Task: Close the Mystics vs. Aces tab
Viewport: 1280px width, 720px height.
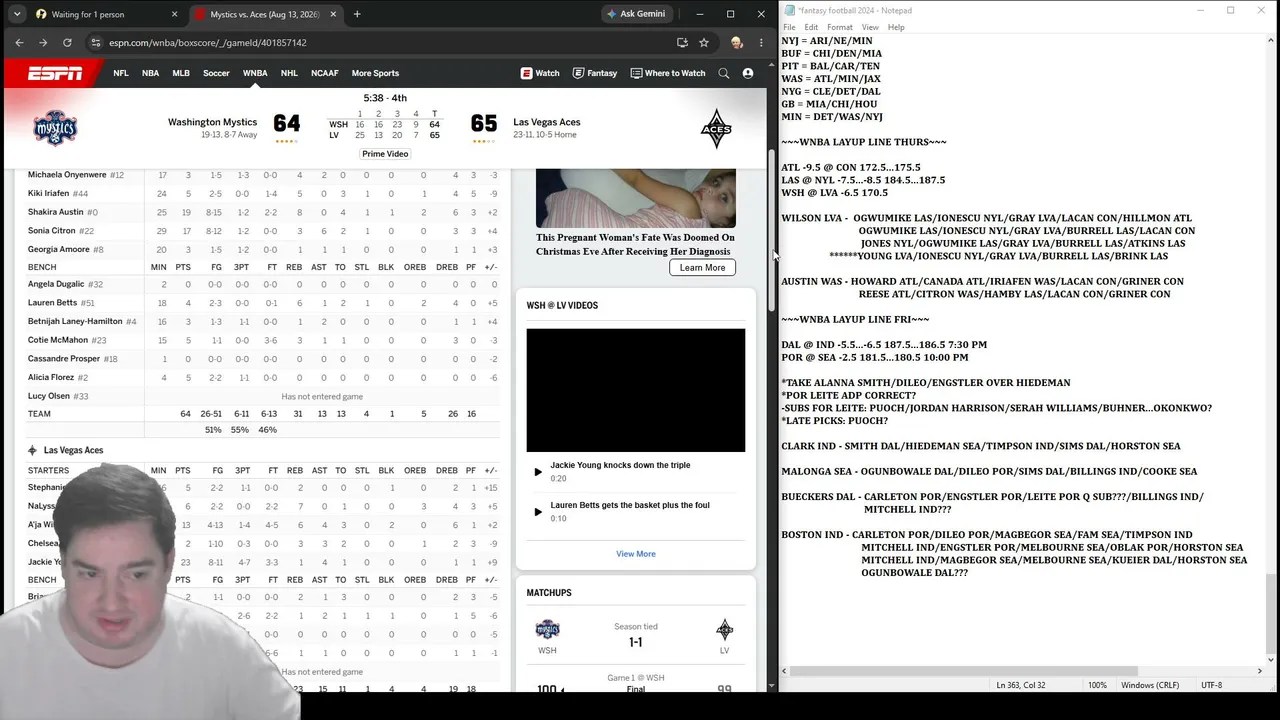Action: [333, 14]
